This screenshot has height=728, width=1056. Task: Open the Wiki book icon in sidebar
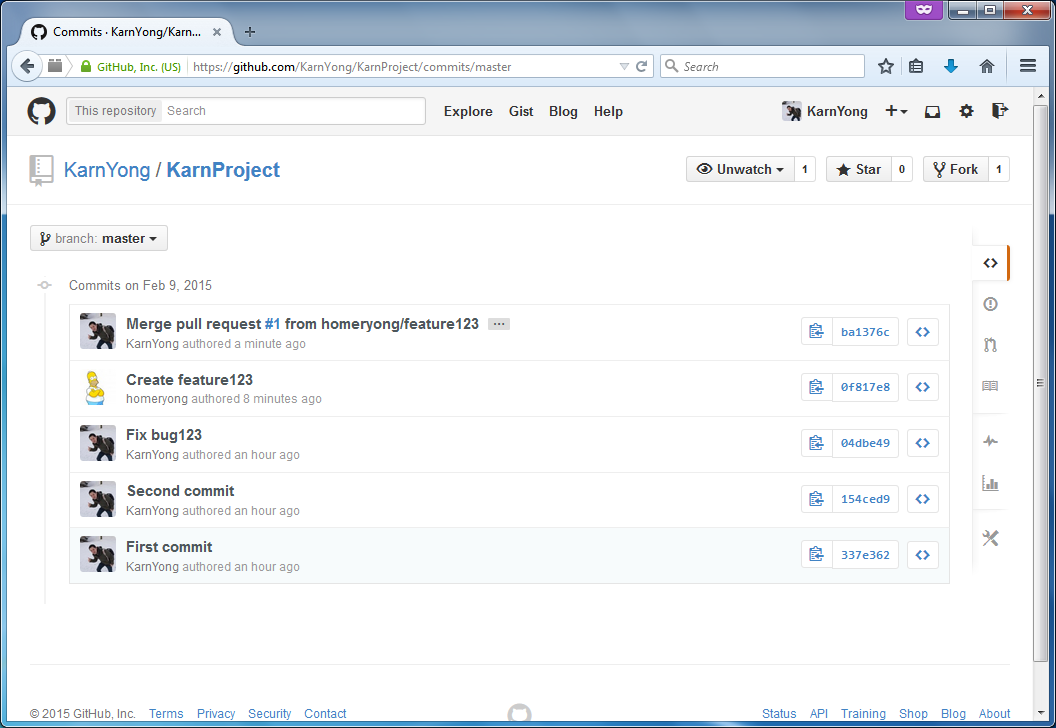tap(990, 386)
